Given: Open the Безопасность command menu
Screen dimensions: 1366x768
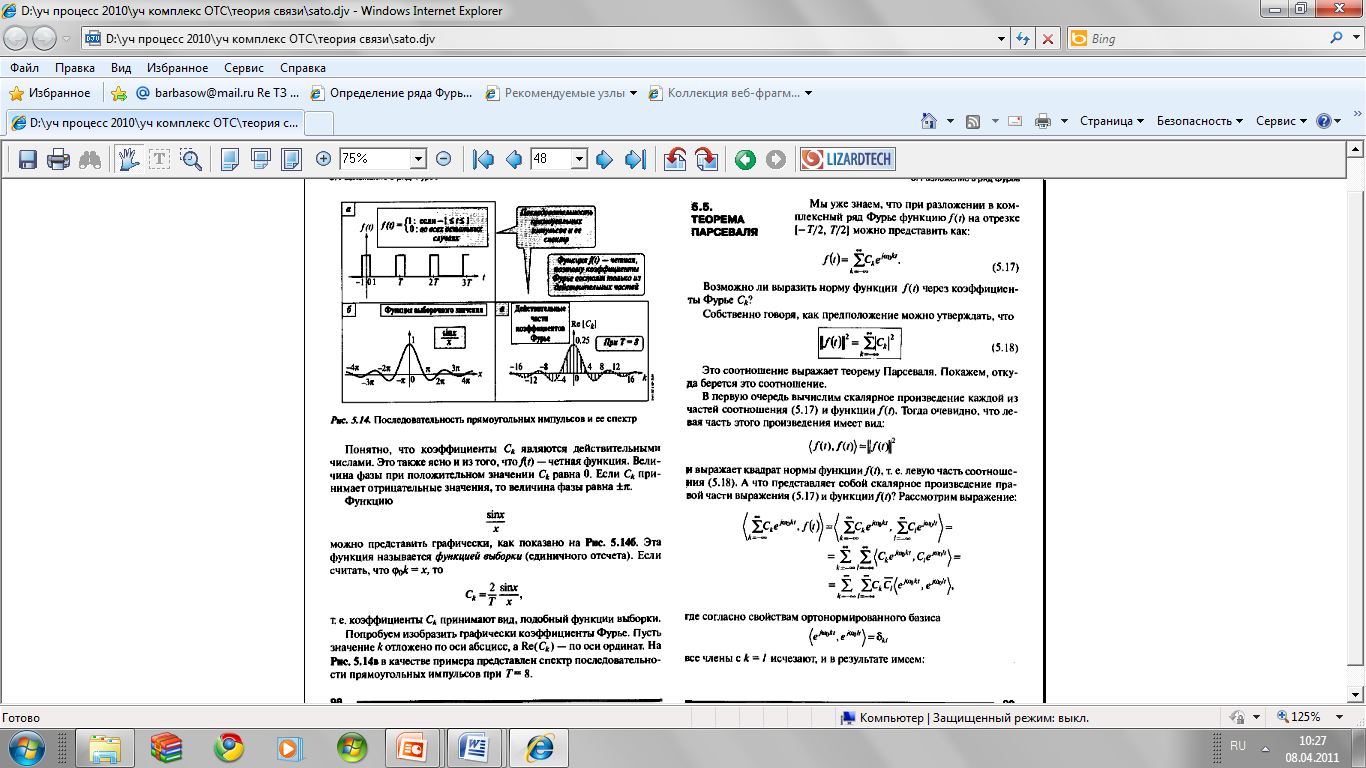Looking at the screenshot, I should tap(1200, 121).
